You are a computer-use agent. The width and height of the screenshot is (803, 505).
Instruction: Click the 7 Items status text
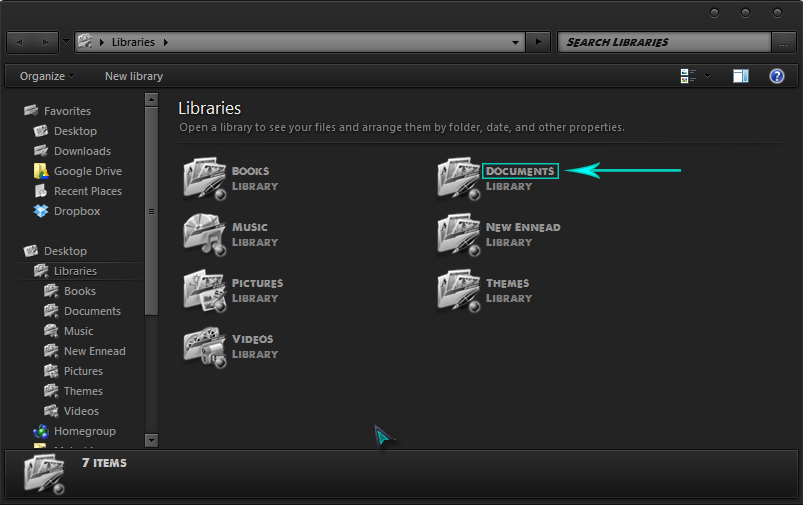[x=104, y=463]
